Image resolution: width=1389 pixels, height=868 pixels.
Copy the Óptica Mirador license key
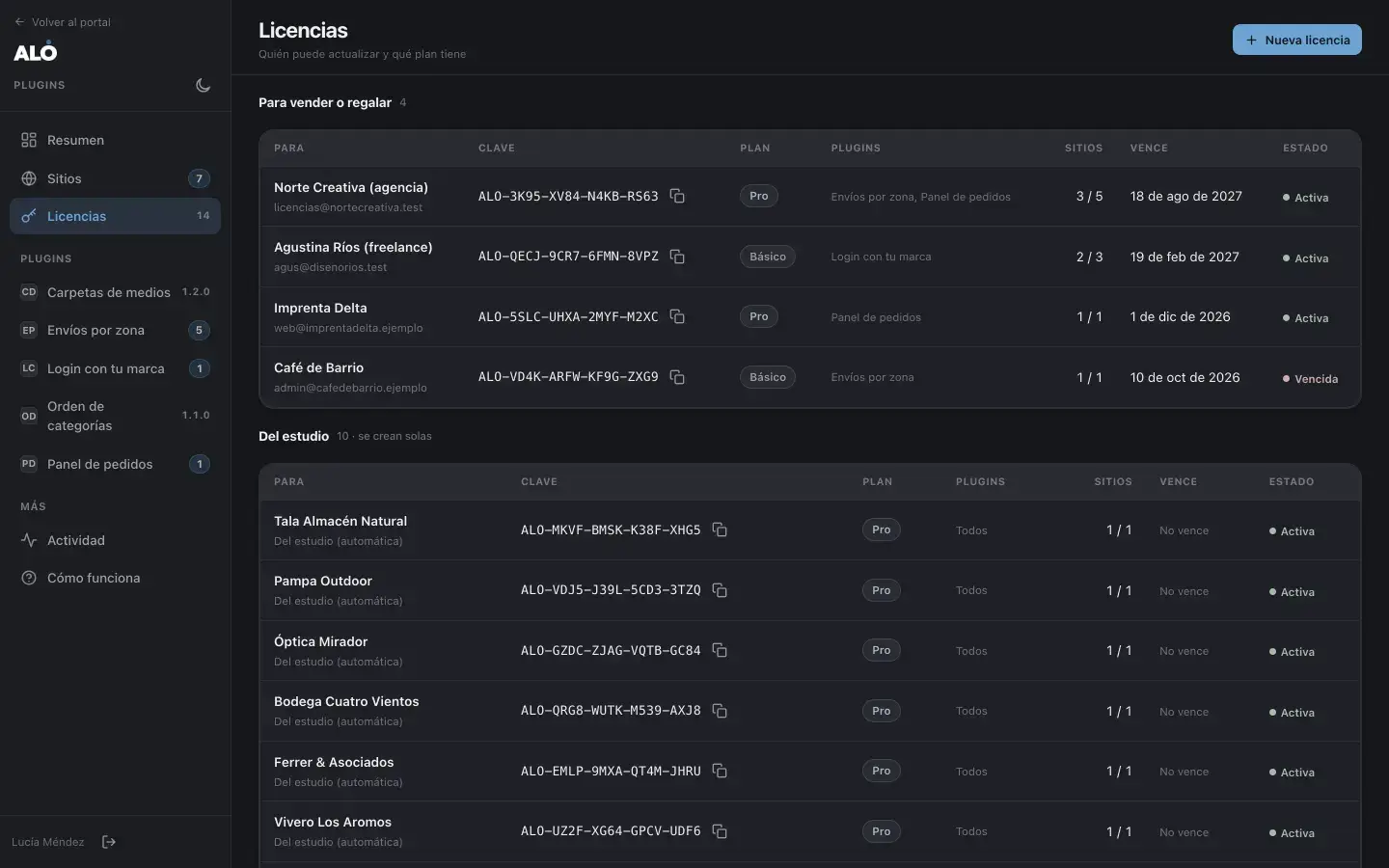point(720,650)
